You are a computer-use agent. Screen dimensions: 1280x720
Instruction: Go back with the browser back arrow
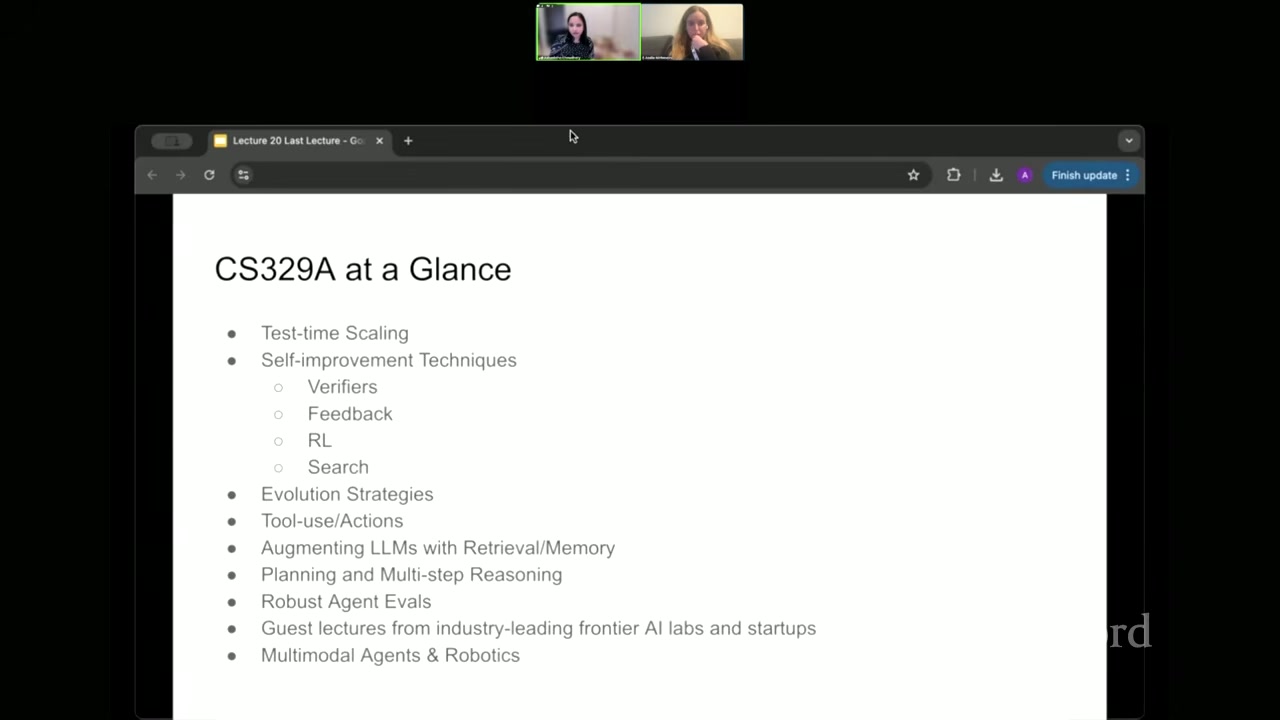(x=152, y=175)
